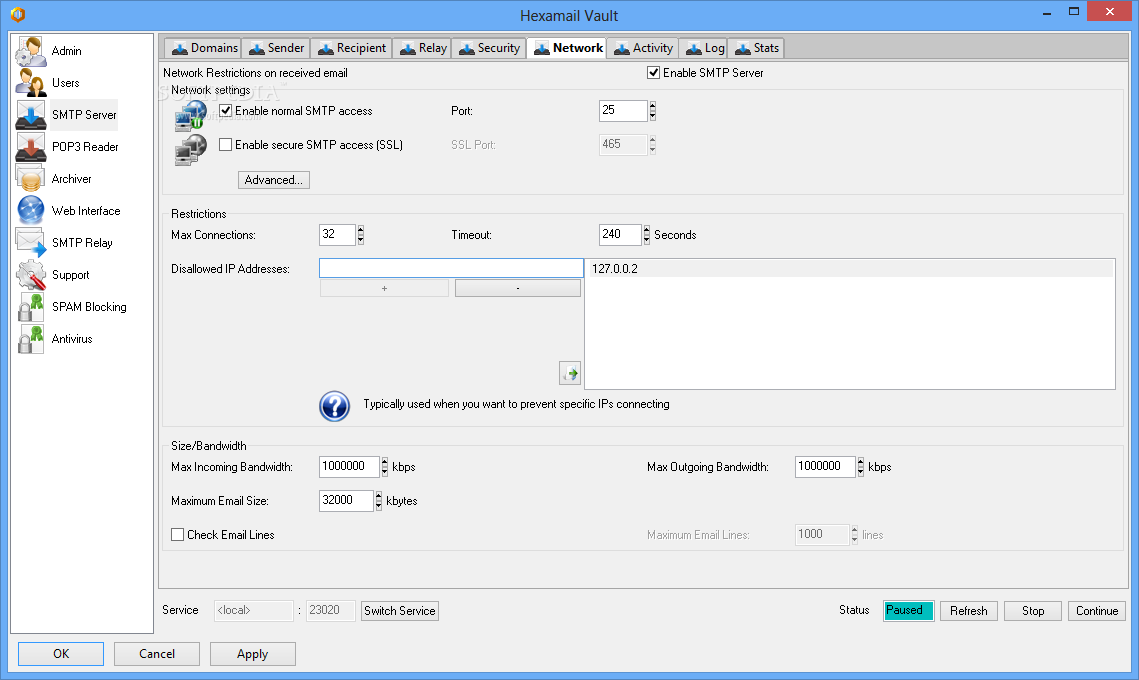The height and width of the screenshot is (680, 1139).
Task: Open the Archiver icon
Action: click(31, 179)
